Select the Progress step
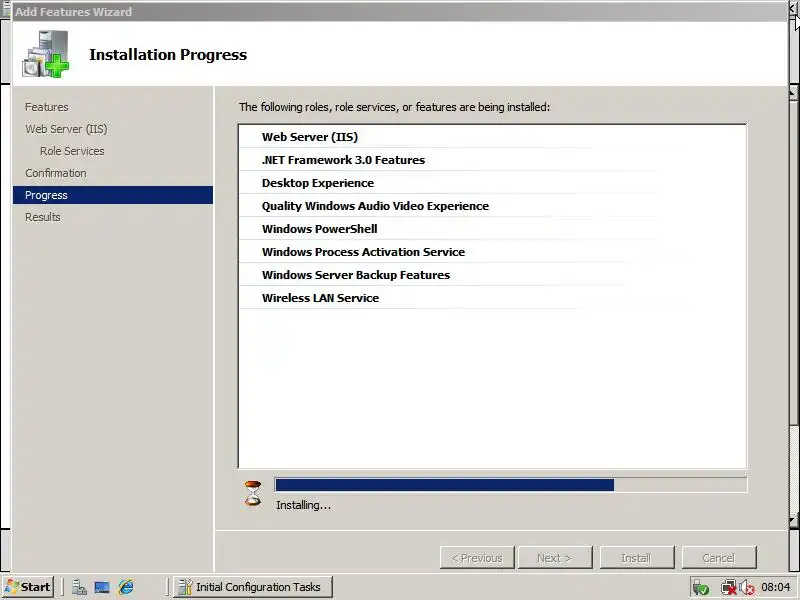Image resolution: width=800 pixels, height=600 pixels. pyautogui.click(x=113, y=195)
